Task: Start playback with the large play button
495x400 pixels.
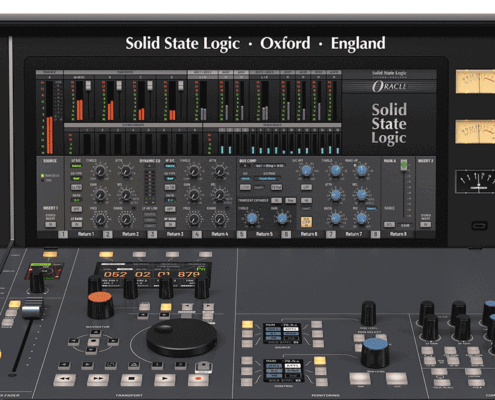Action: pos(165,379)
